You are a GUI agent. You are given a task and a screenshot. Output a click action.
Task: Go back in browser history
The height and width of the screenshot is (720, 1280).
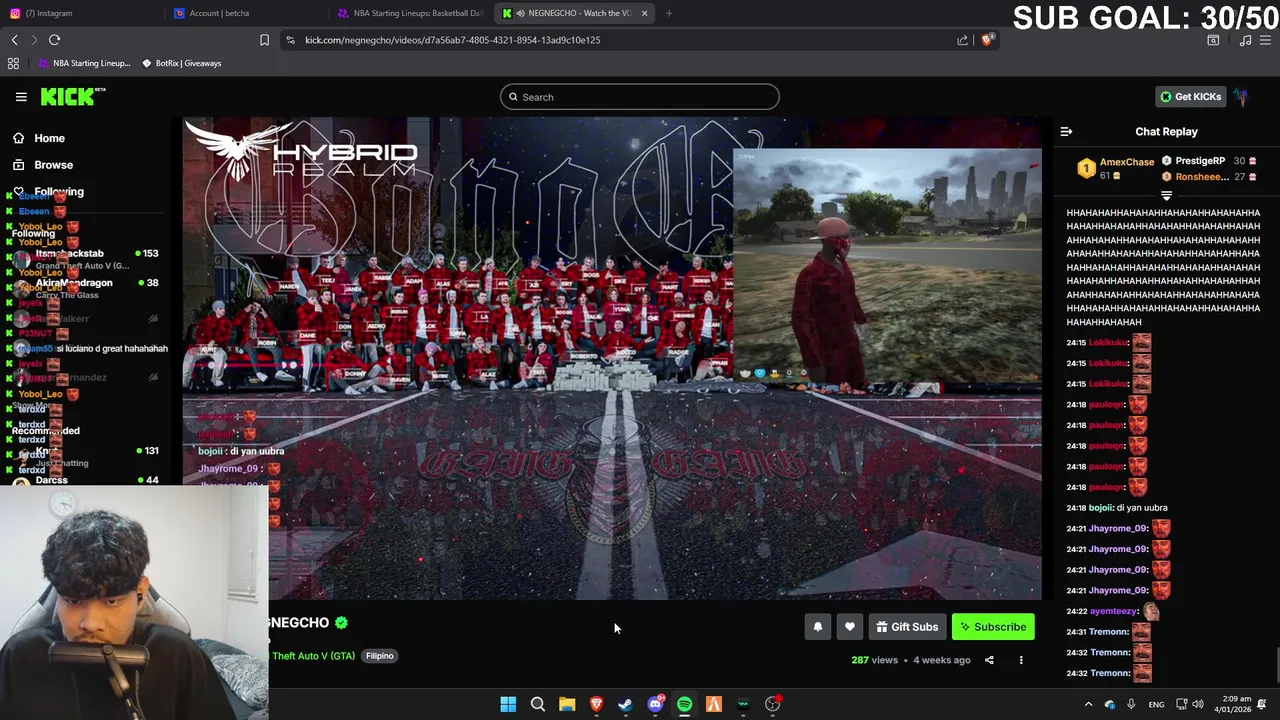click(14, 40)
